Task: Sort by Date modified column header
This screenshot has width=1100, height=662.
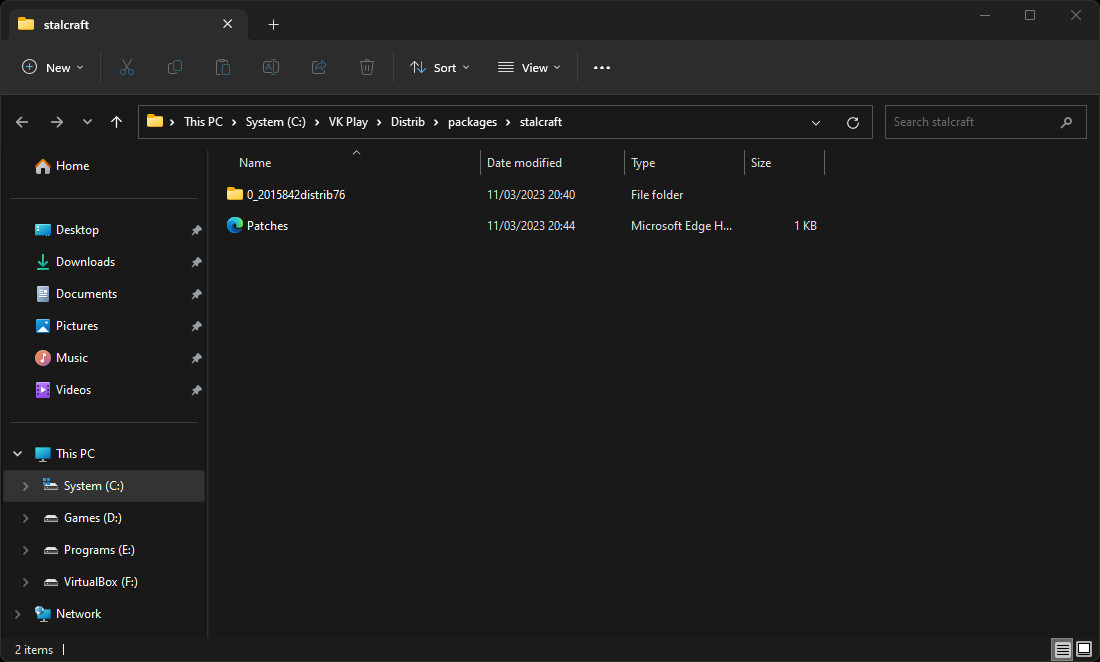Action: [x=525, y=163]
